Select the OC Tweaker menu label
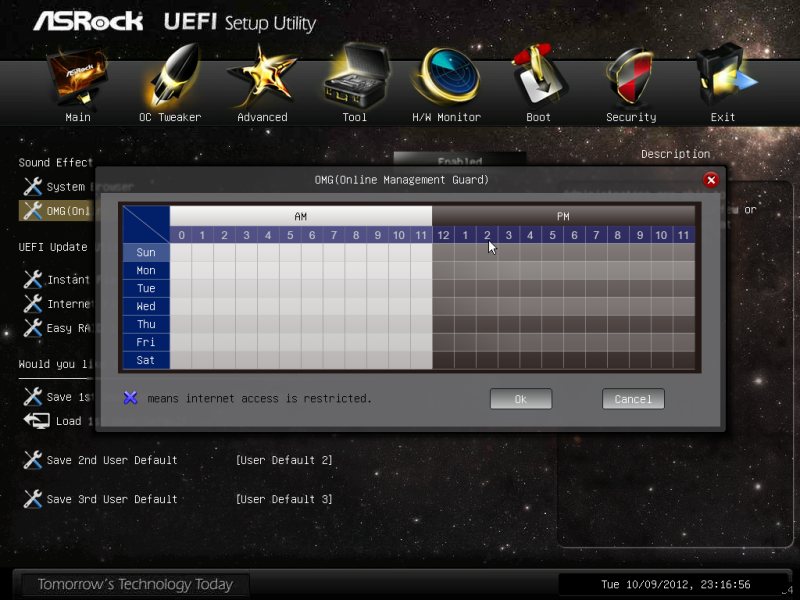800x600 pixels. click(170, 117)
